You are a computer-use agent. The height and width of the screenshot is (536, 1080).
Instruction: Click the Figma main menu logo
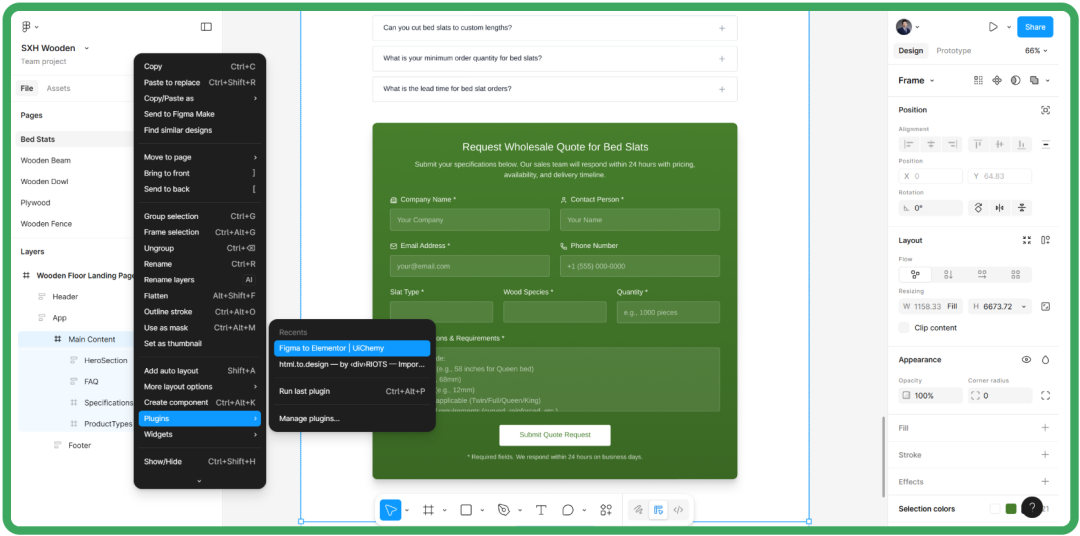tap(26, 27)
